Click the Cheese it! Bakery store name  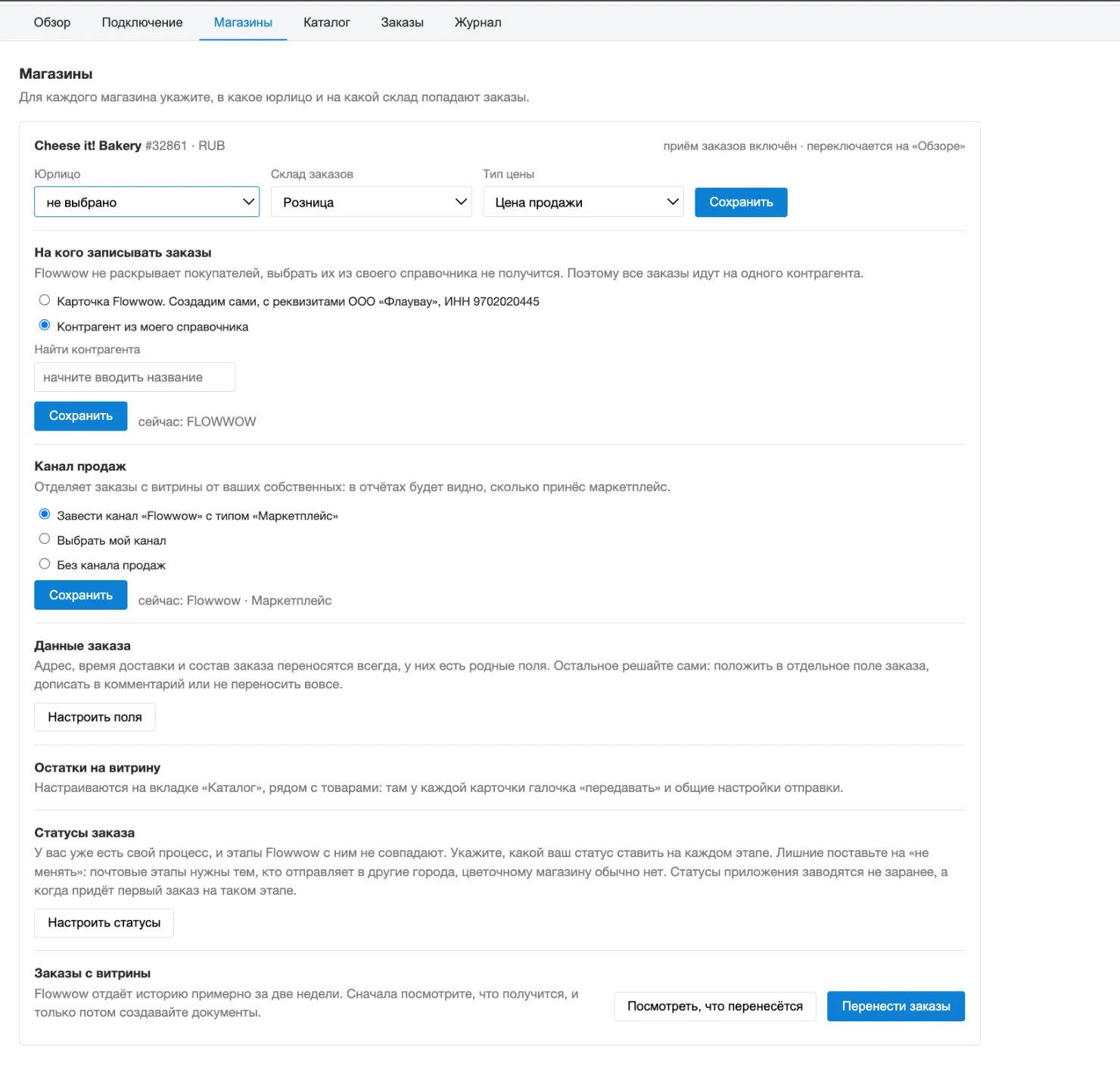[88, 146]
